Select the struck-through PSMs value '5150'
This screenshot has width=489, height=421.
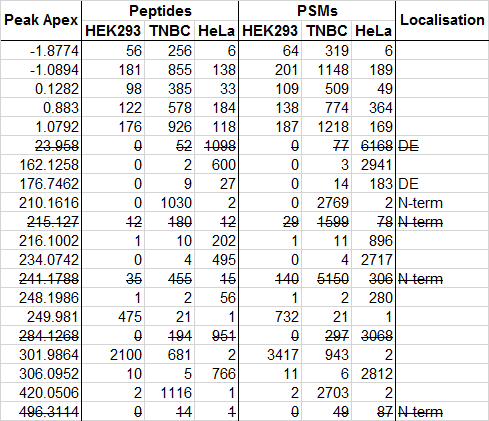(x=327, y=279)
